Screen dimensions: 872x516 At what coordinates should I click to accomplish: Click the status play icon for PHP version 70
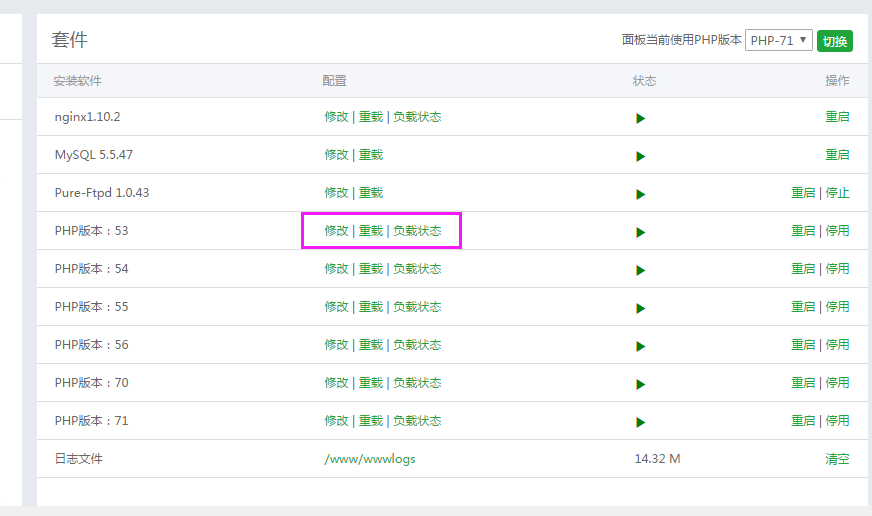click(640, 384)
